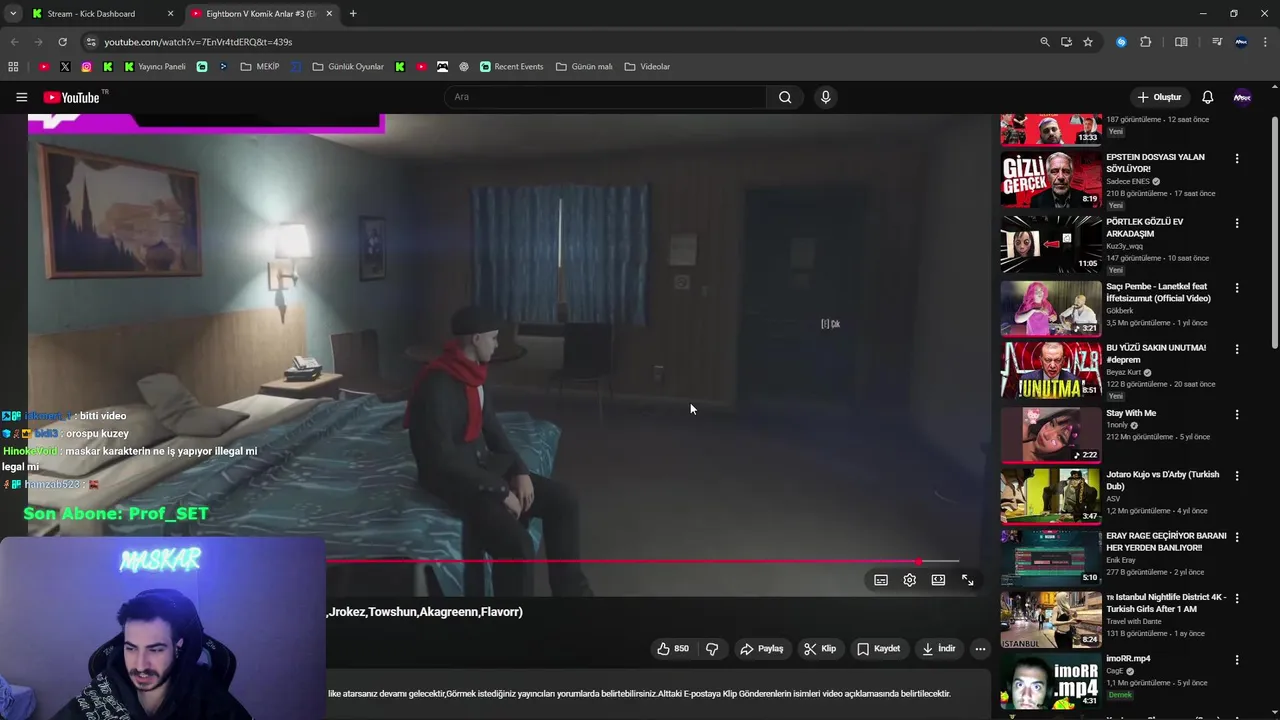Image resolution: width=1280 pixels, height=720 pixels.
Task: Open the X bookmark
Action: (x=65, y=67)
